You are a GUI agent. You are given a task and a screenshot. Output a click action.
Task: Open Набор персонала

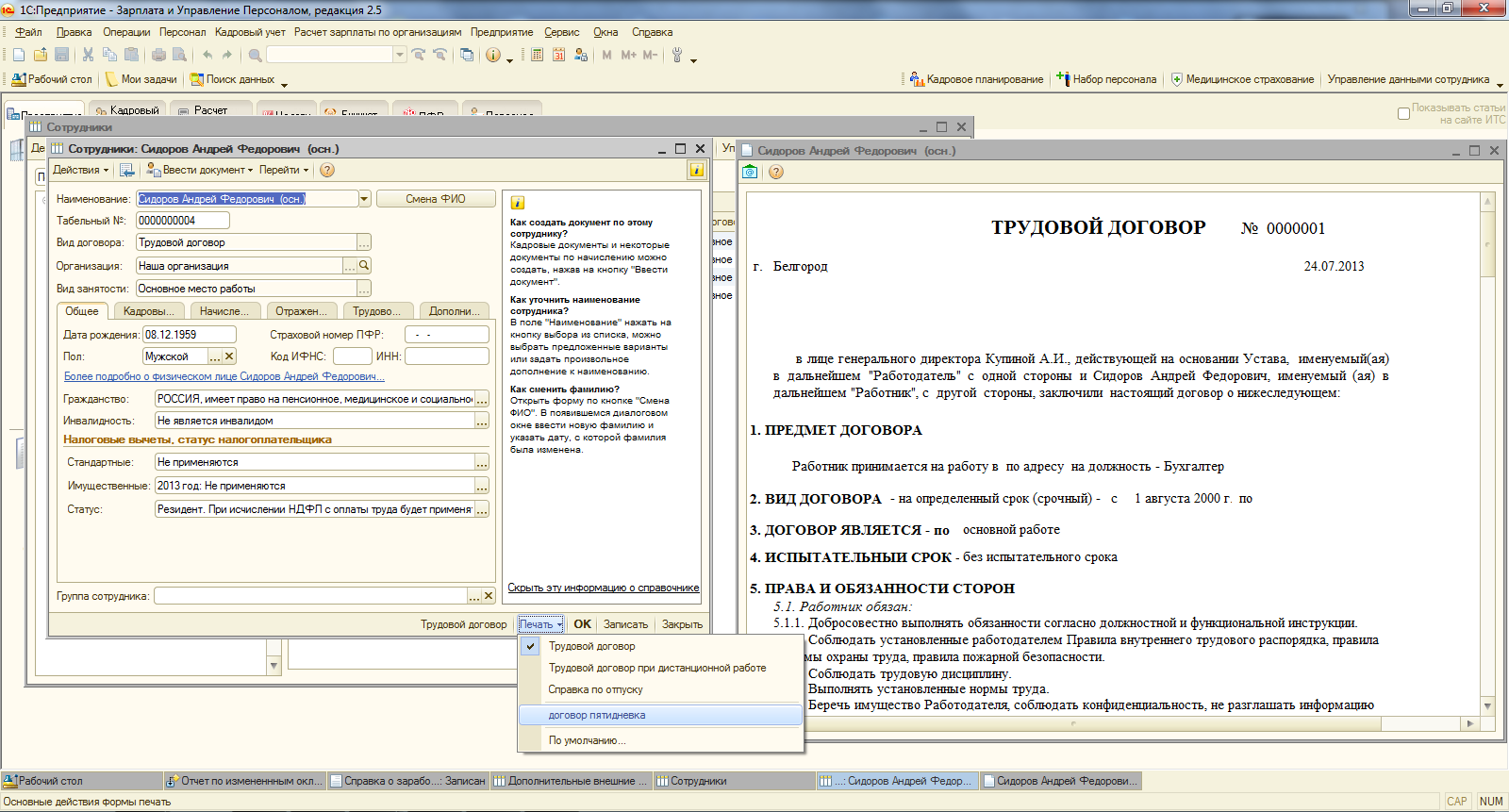[x=1106, y=79]
